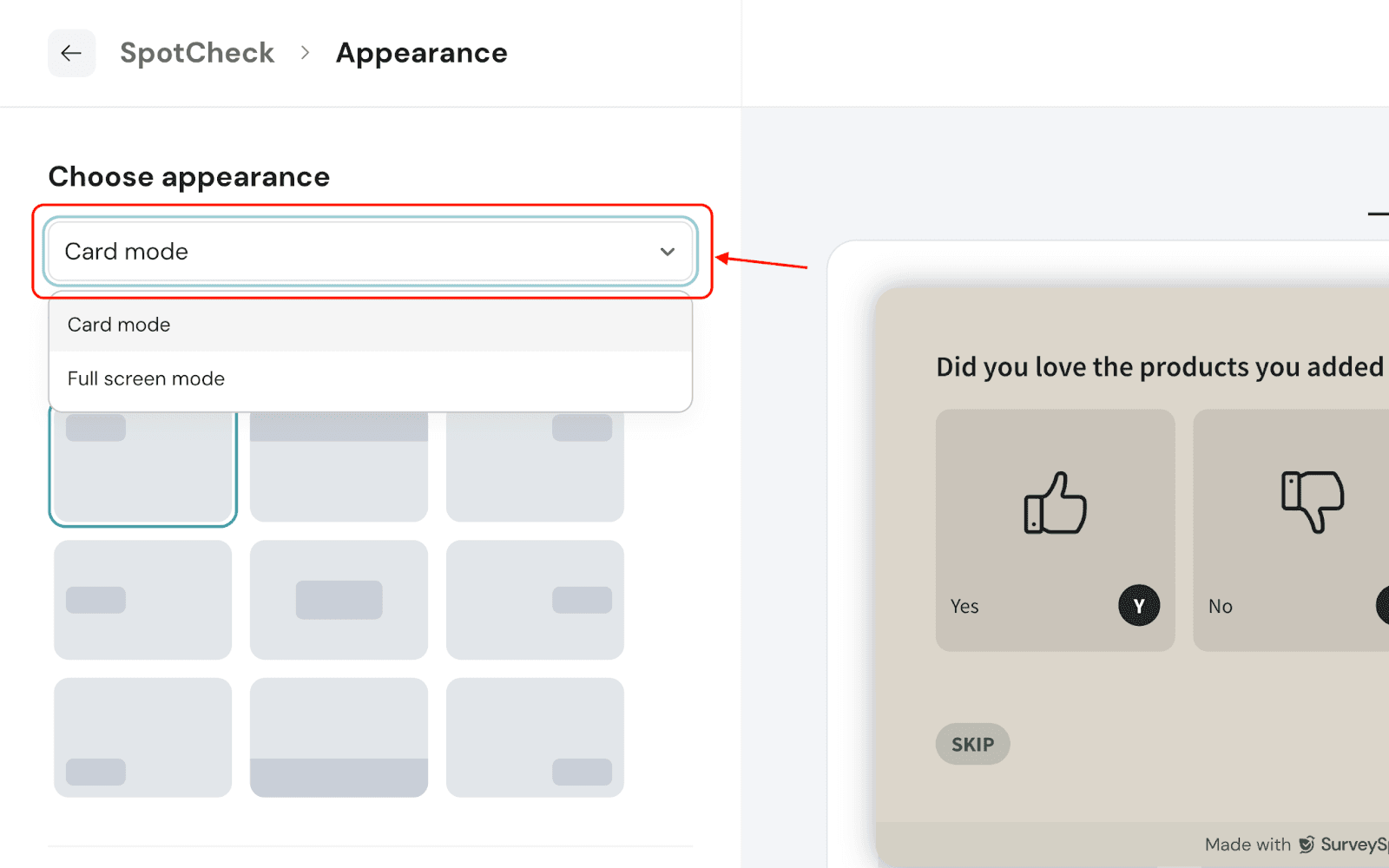Expand the Card mode dropdown chevron
Screen dimensions: 1389x868
point(667,252)
